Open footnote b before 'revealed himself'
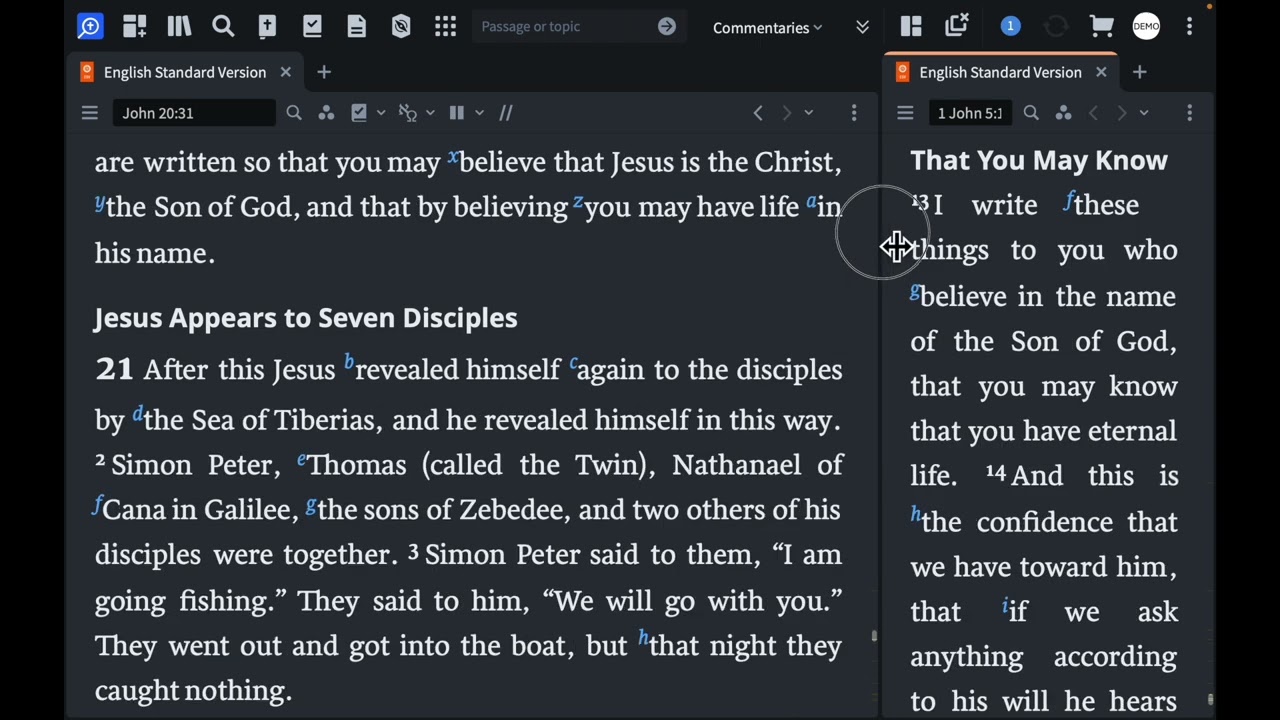Screen dimensions: 1280x720 (348, 362)
